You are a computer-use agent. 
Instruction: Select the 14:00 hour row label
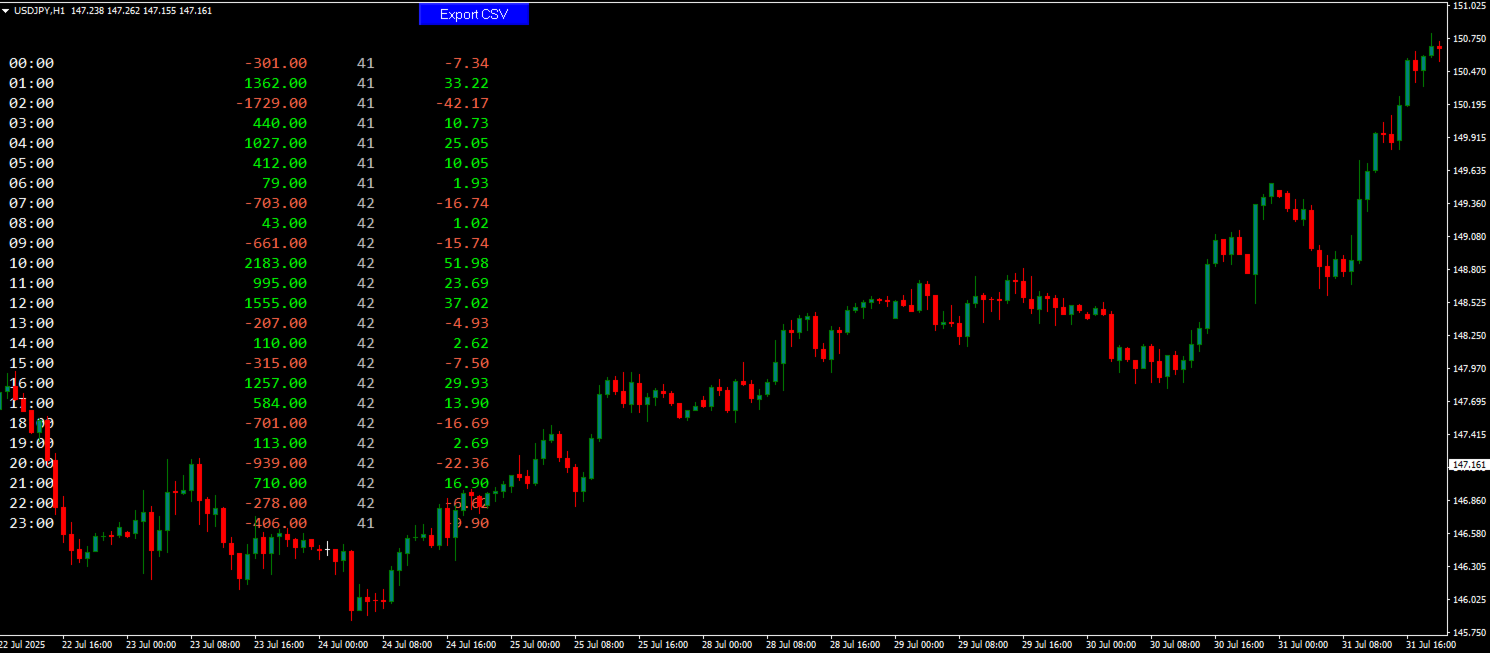point(31,343)
